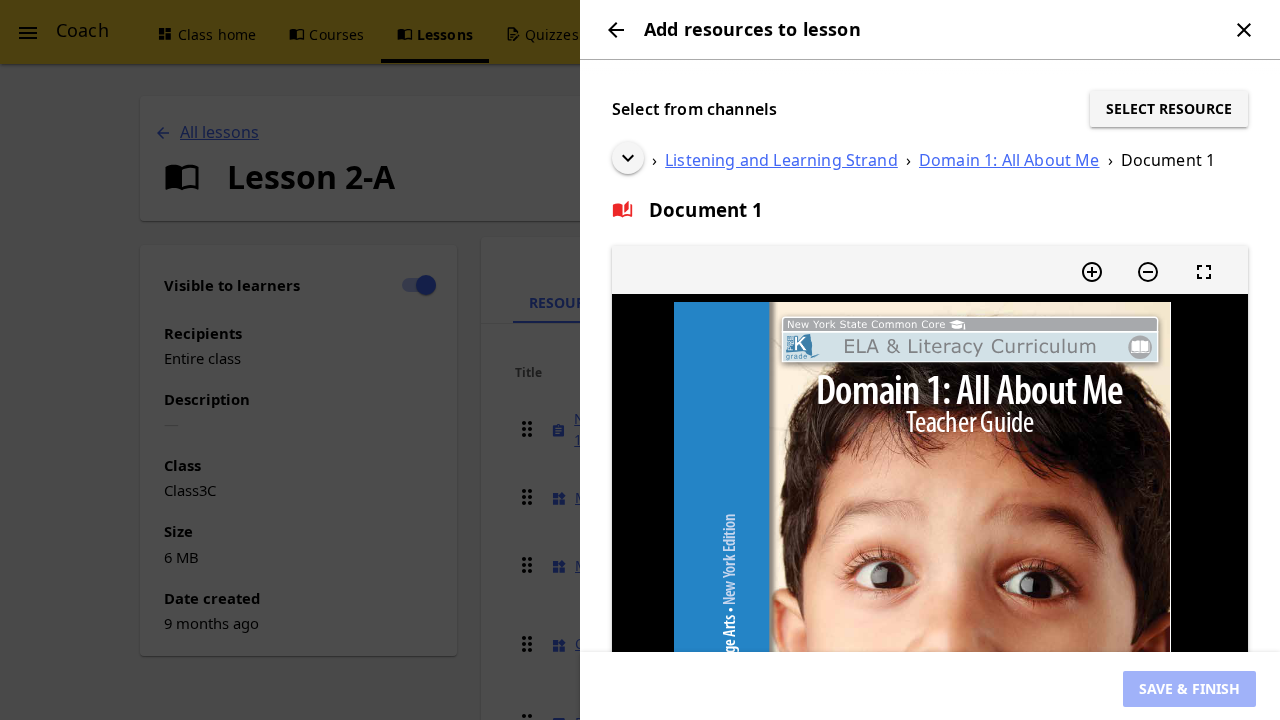
Task: Expand the breadcrumb dropdown chevron
Action: tap(628, 158)
